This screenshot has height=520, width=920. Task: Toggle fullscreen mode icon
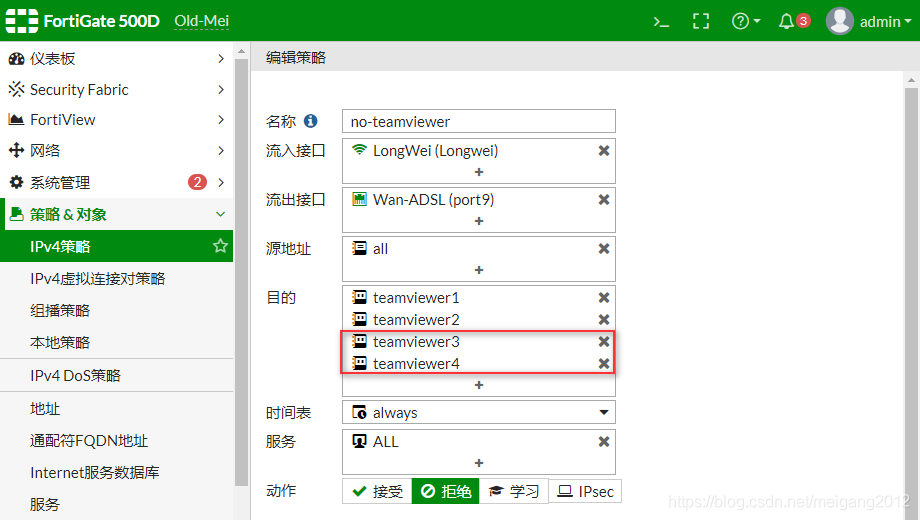tap(701, 22)
